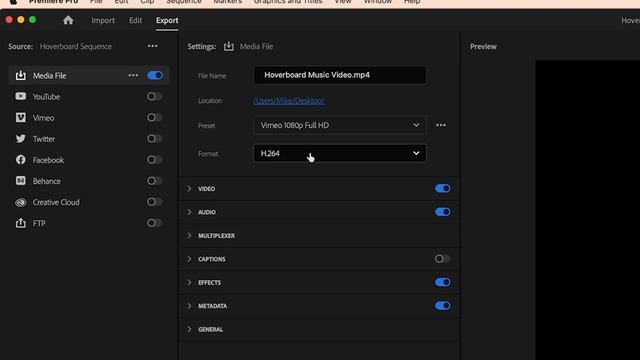640x360 pixels.
Task: Open the Sequence menu
Action: tap(184, 2)
